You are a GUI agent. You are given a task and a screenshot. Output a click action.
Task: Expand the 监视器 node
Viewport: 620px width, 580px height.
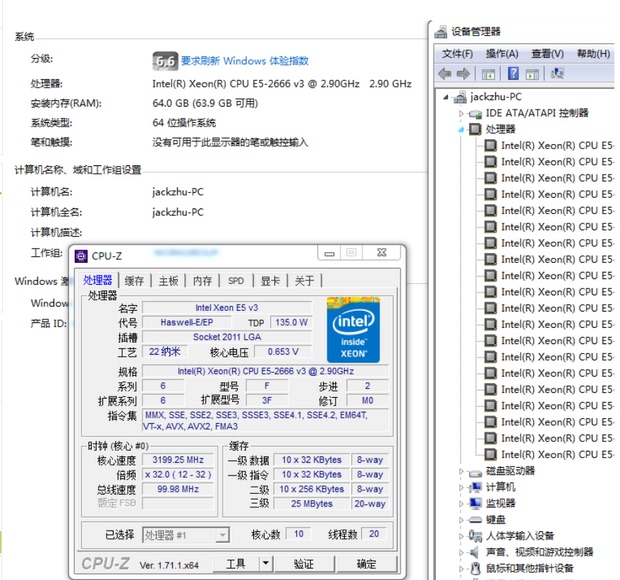click(461, 504)
